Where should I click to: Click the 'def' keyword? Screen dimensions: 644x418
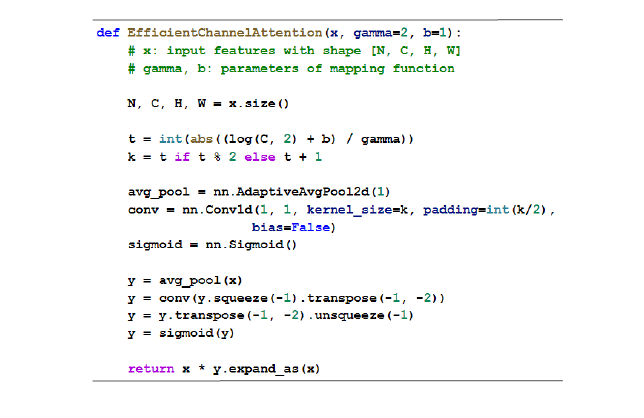108,32
